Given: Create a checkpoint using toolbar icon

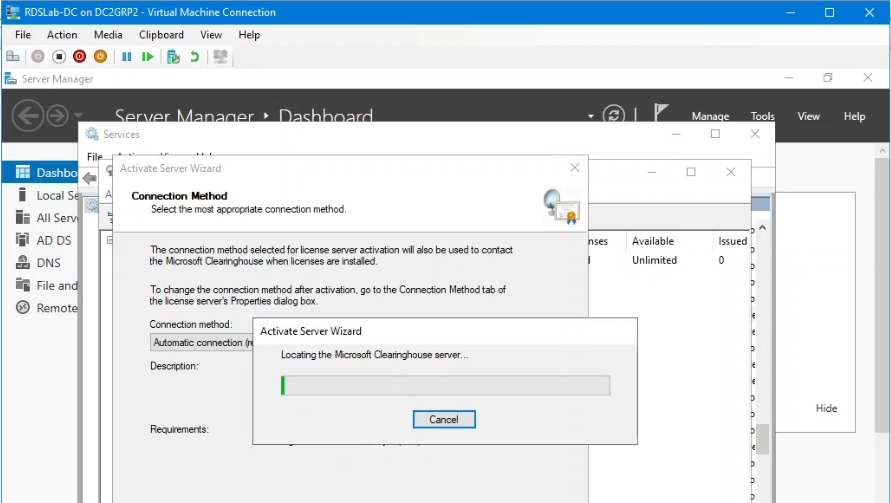Looking at the screenshot, I should click(173, 57).
